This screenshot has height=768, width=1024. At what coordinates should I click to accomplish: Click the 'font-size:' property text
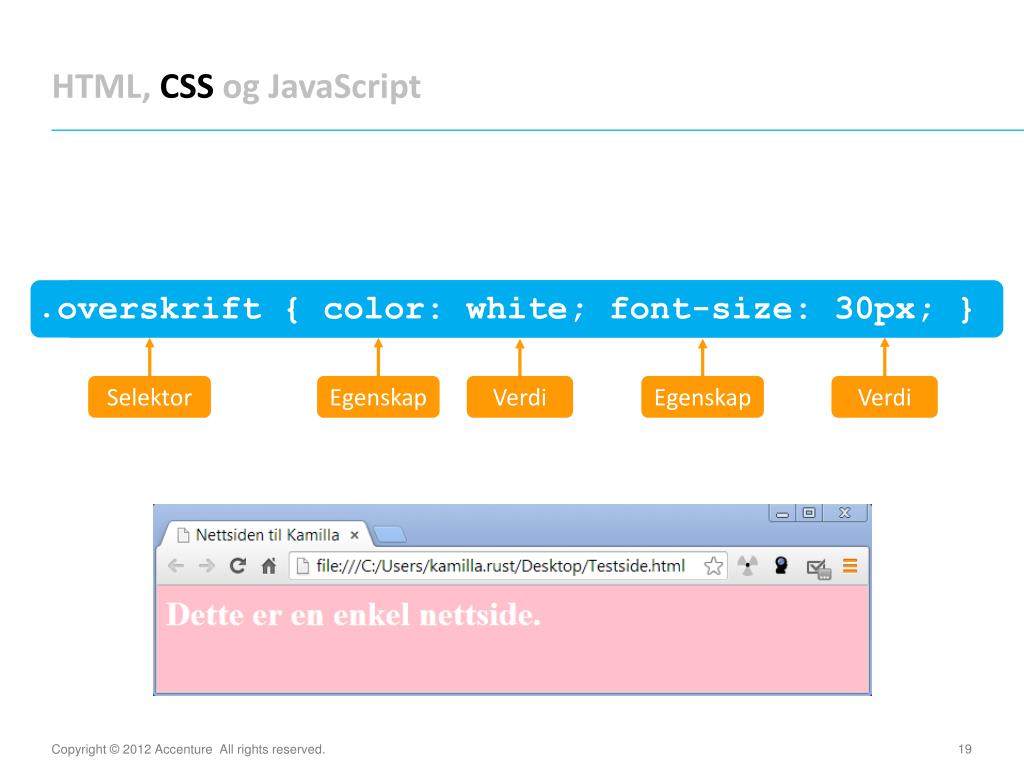pyautogui.click(x=710, y=308)
